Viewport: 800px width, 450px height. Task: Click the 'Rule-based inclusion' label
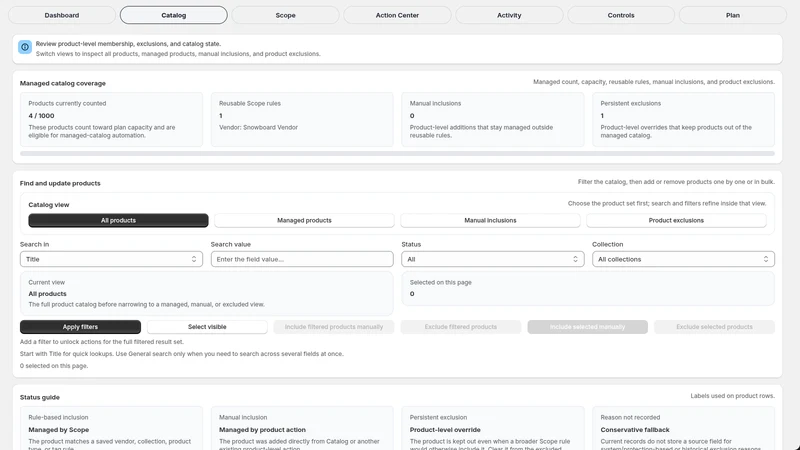[x=58, y=417]
